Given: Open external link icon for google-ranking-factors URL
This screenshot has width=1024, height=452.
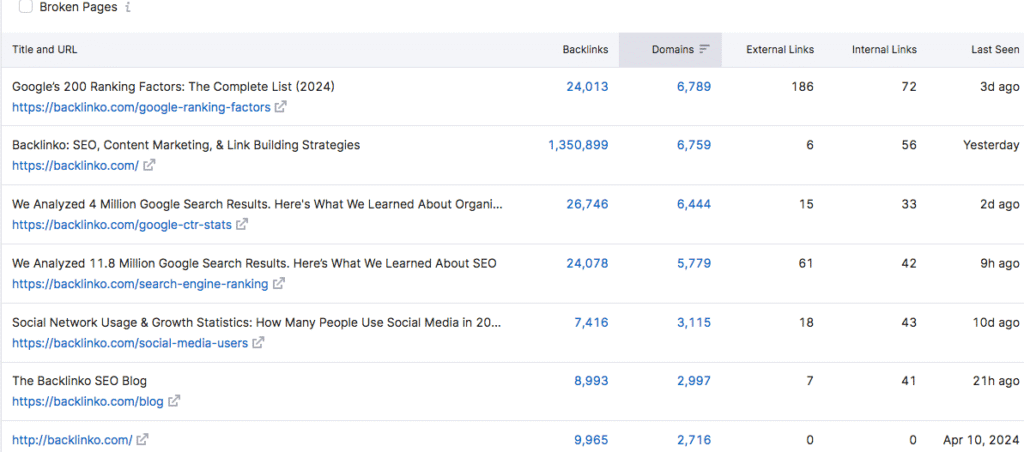Looking at the screenshot, I should (281, 107).
